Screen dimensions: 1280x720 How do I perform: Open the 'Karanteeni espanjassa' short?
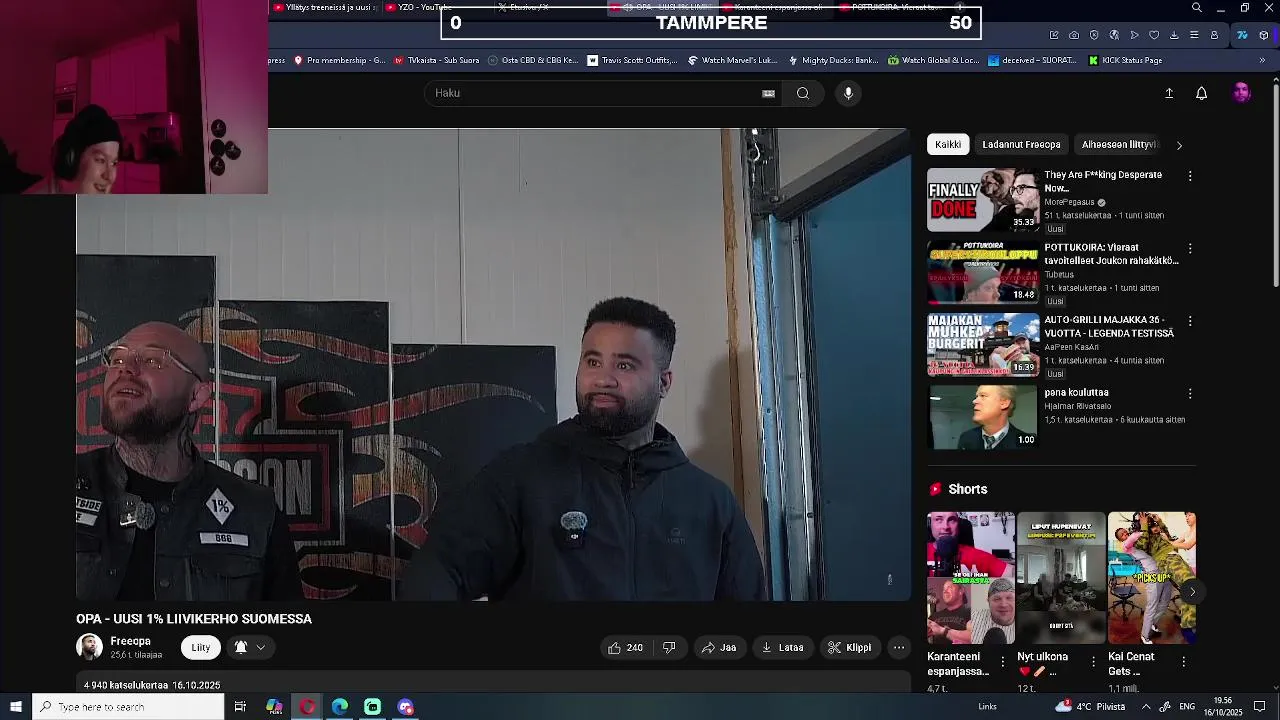click(971, 578)
